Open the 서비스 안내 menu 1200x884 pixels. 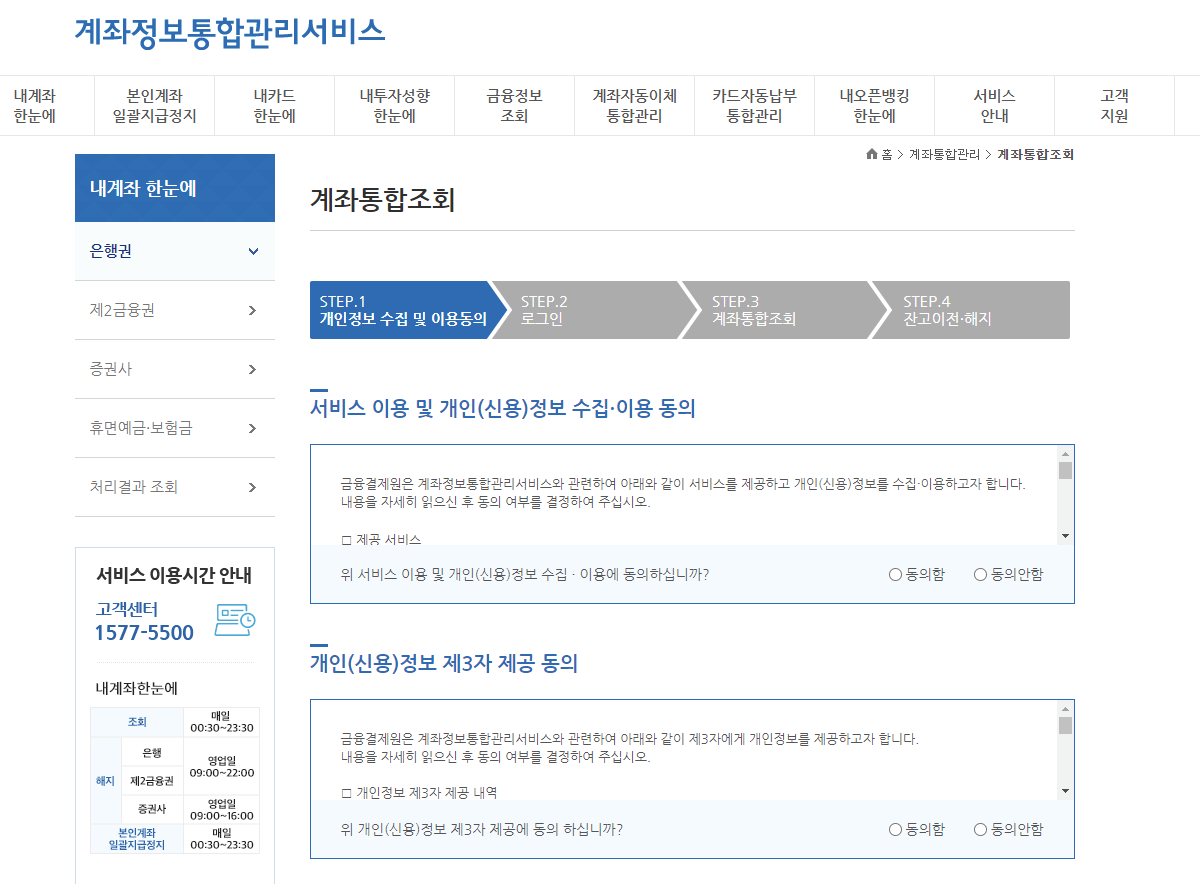[994, 105]
